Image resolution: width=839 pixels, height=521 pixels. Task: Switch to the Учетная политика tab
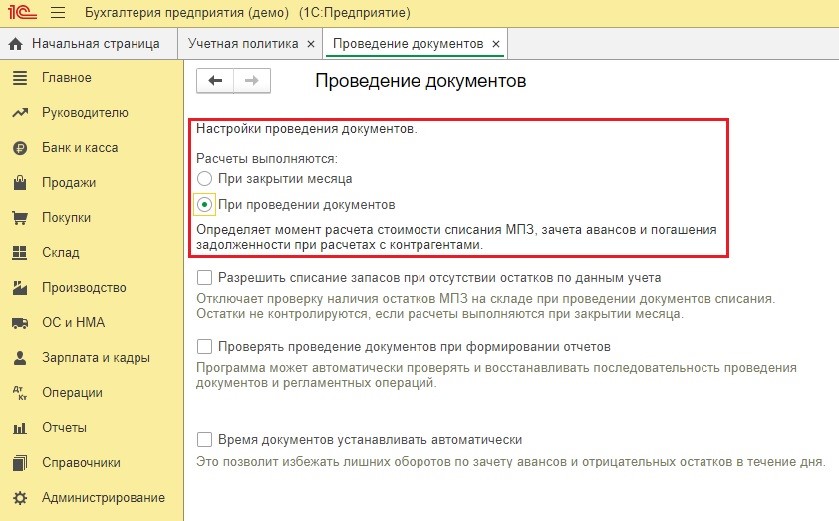pos(243,45)
